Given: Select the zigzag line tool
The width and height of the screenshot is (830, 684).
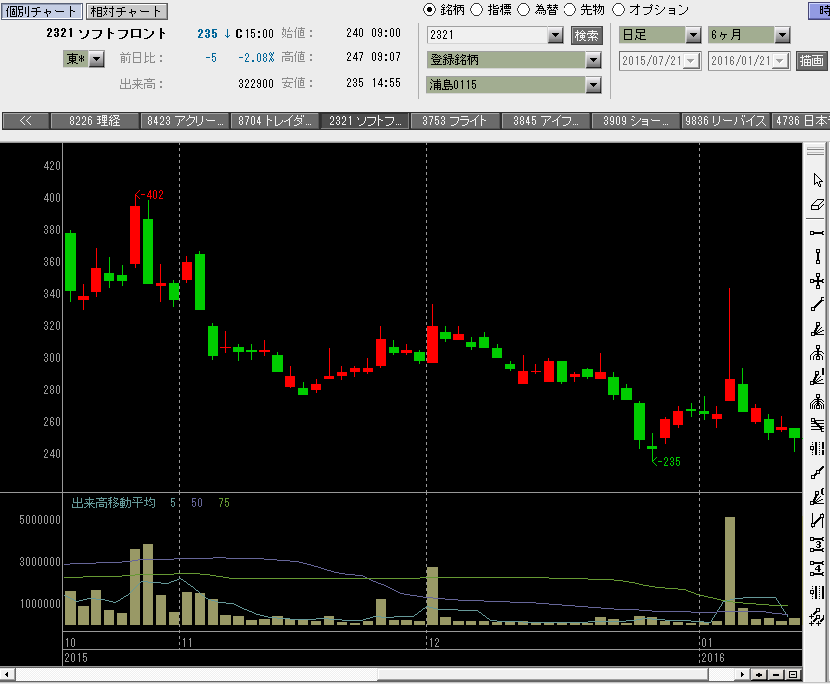Looking at the screenshot, I should coord(817,521).
